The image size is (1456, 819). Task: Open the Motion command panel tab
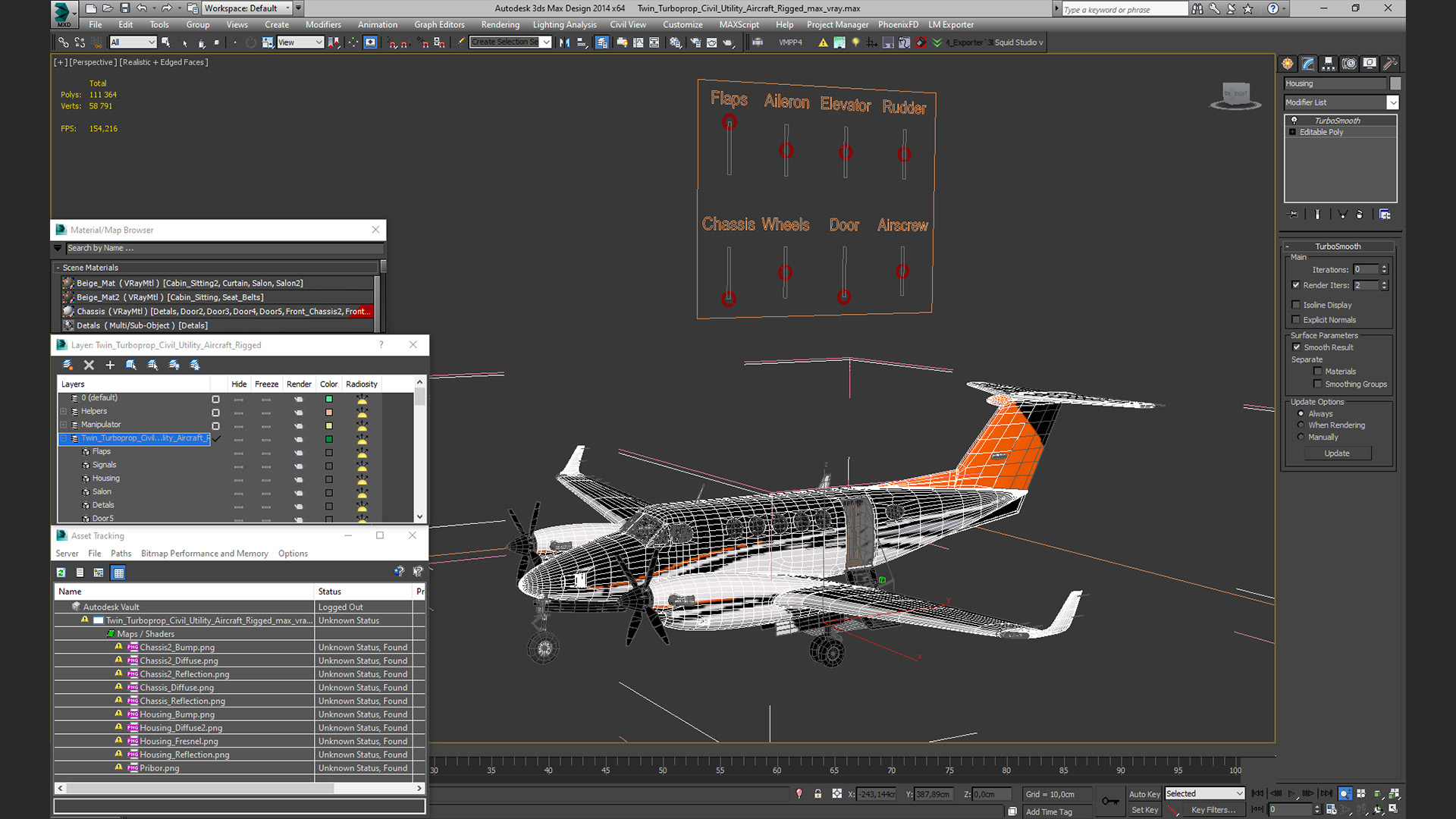pos(1349,64)
